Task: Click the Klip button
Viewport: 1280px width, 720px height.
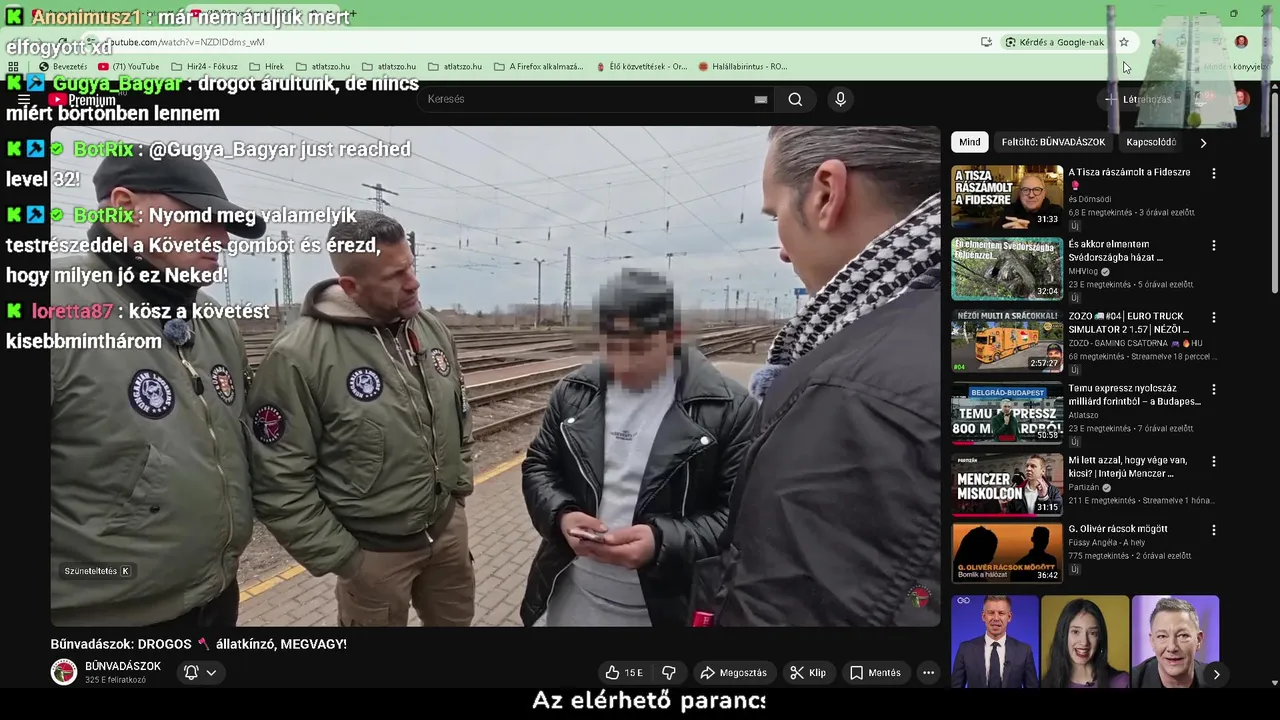Action: [808, 673]
